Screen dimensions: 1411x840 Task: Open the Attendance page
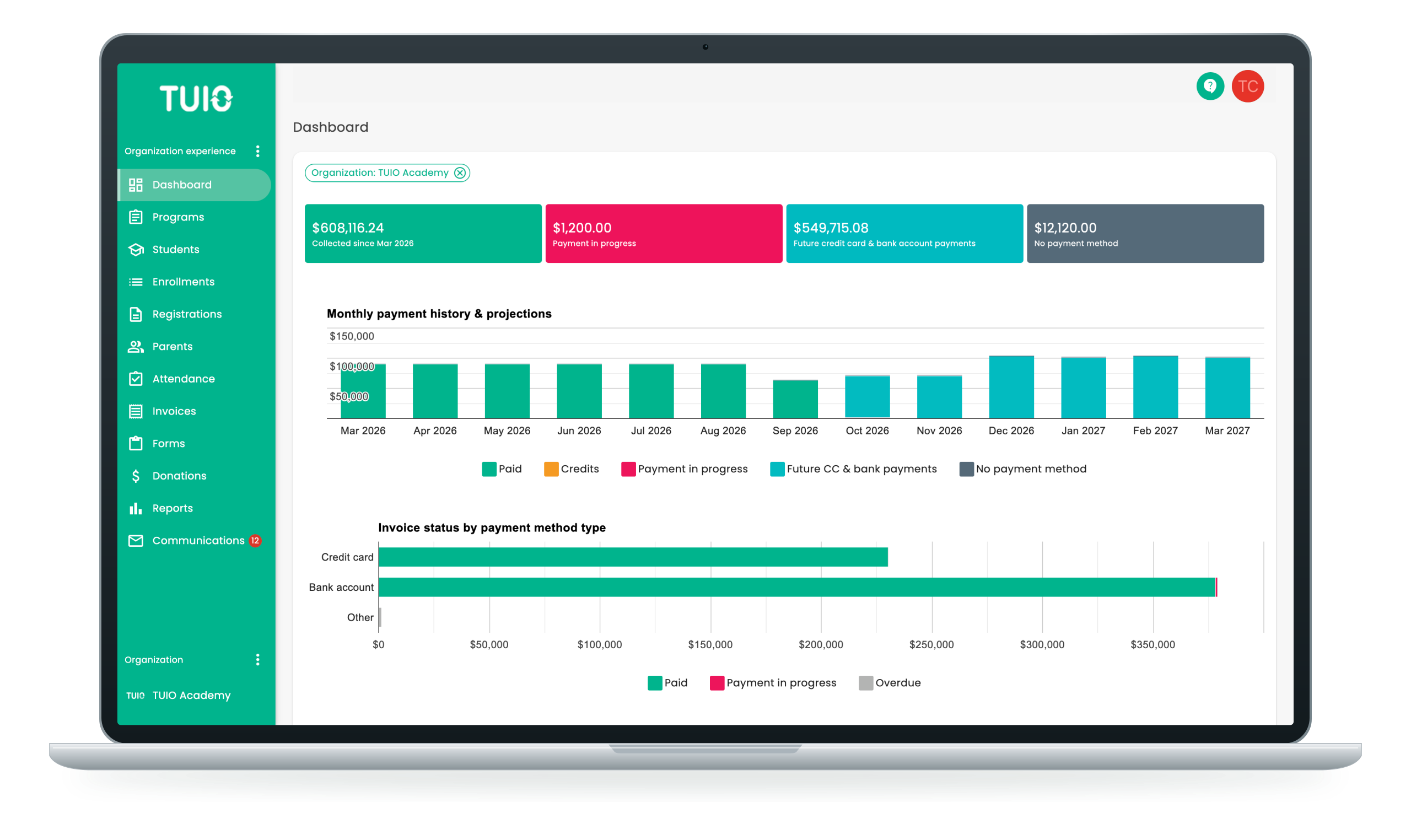coord(194,379)
